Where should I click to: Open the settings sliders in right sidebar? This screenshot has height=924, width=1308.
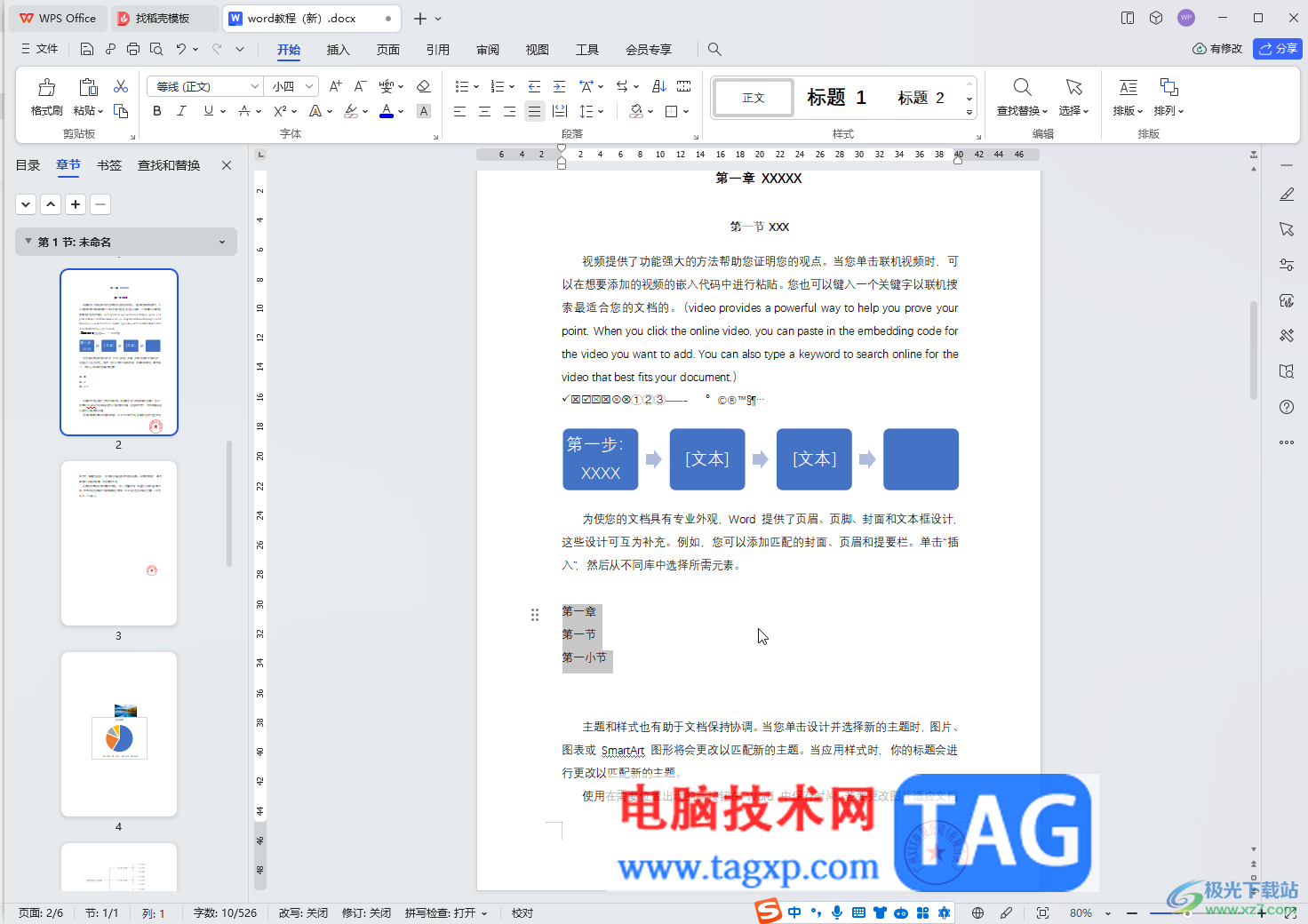pos(1287,265)
